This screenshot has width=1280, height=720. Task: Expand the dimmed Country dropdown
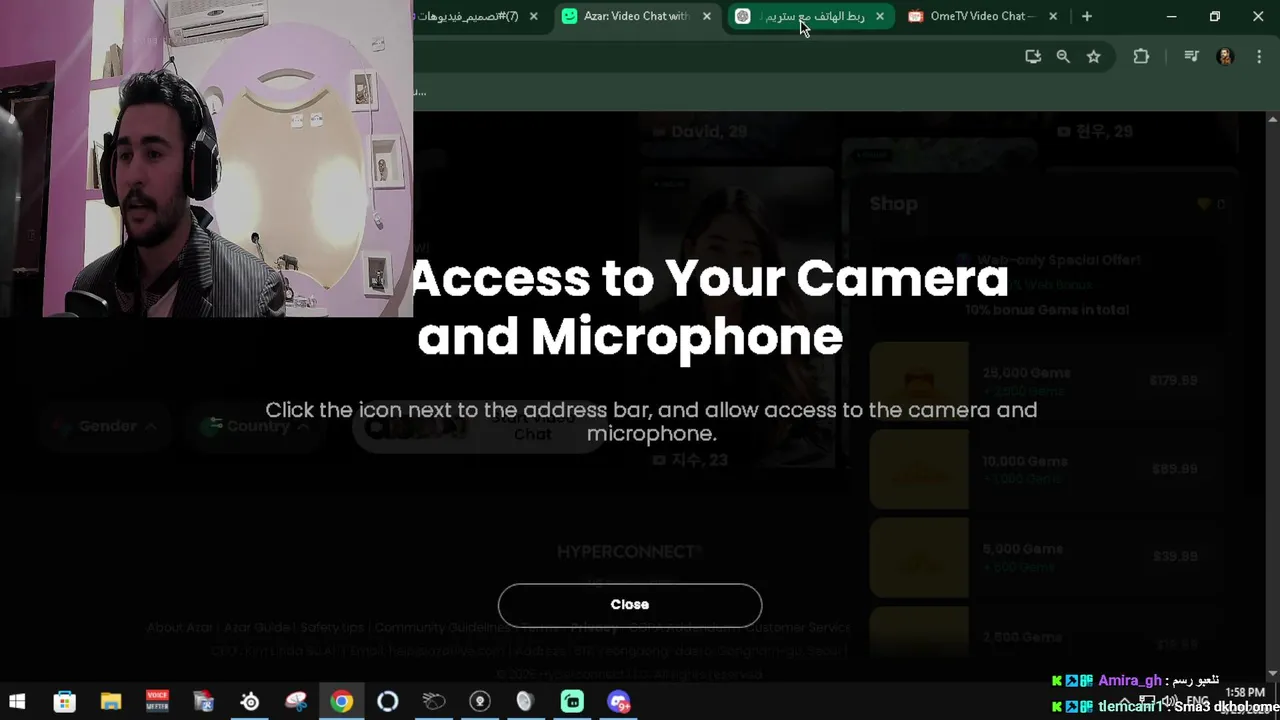click(x=258, y=426)
